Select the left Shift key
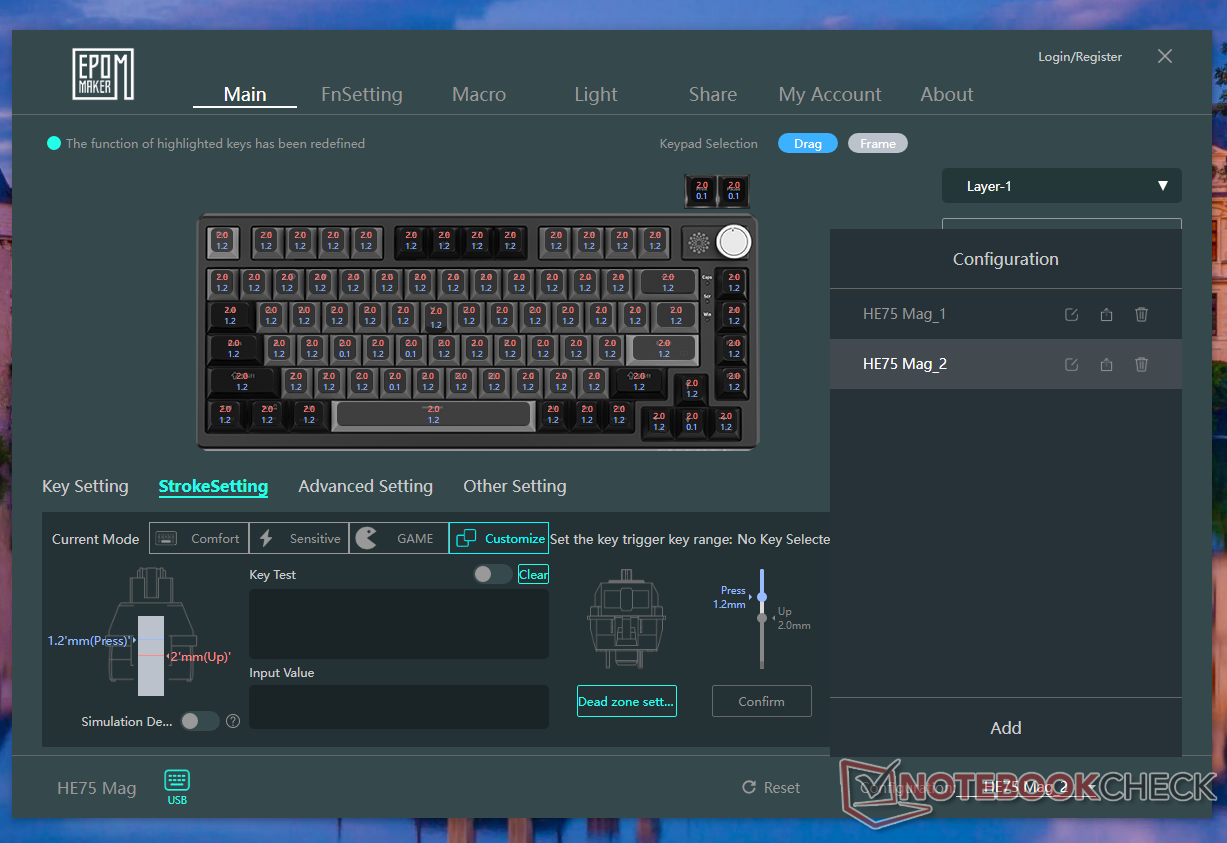Screen dimensions: 1227x843 (241, 381)
